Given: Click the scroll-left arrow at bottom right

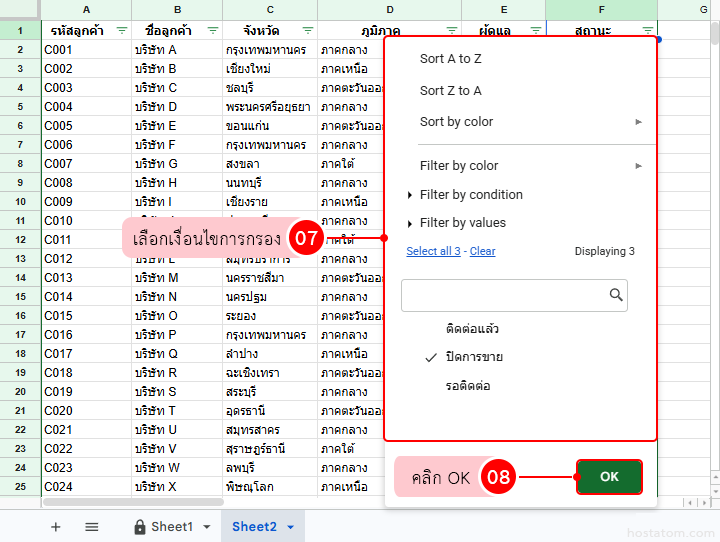Looking at the screenshot, I should tap(689, 502).
